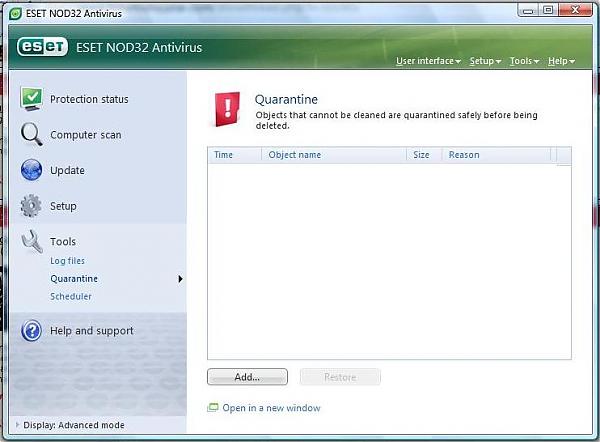Click the Tools wrench icon

[31, 241]
